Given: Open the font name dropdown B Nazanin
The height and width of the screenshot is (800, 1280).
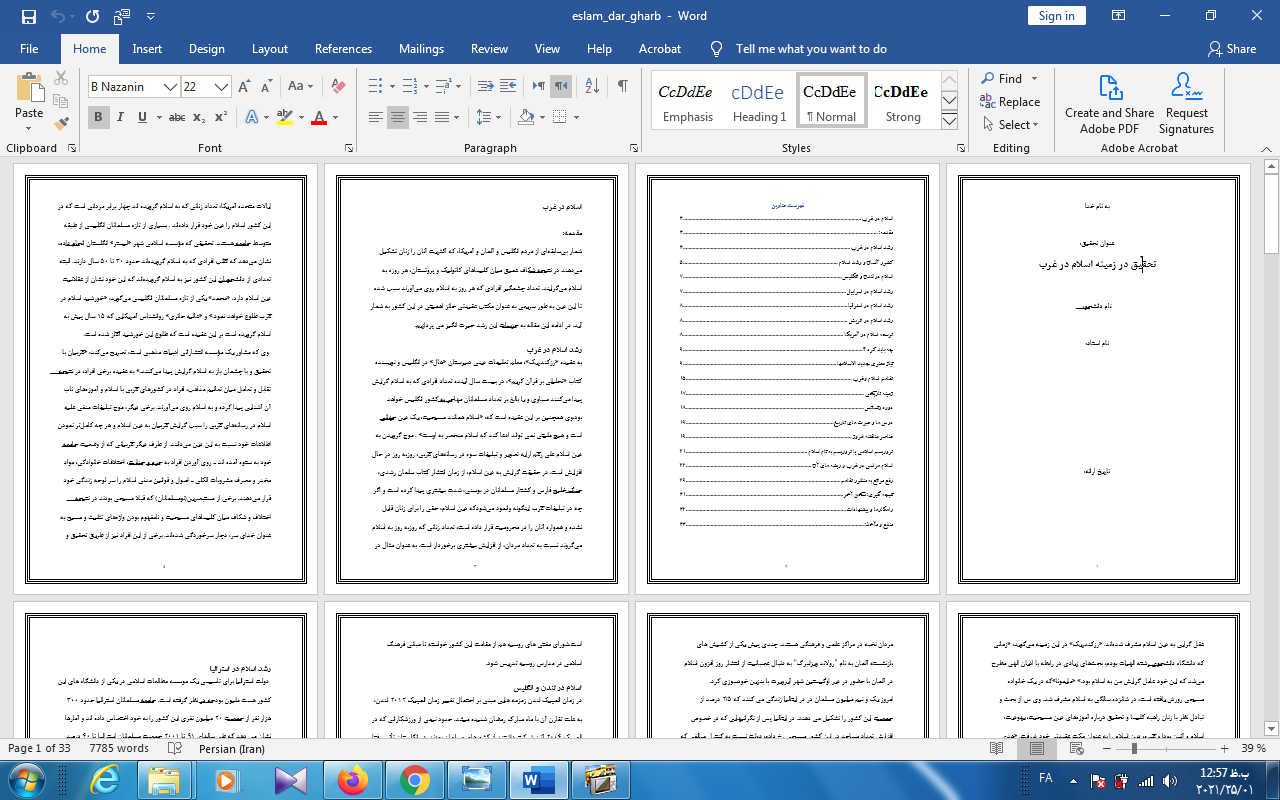Looking at the screenshot, I should (171, 87).
